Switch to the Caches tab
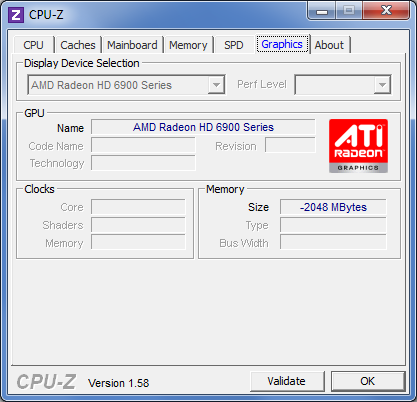The height and width of the screenshot is (402, 417). (x=78, y=45)
